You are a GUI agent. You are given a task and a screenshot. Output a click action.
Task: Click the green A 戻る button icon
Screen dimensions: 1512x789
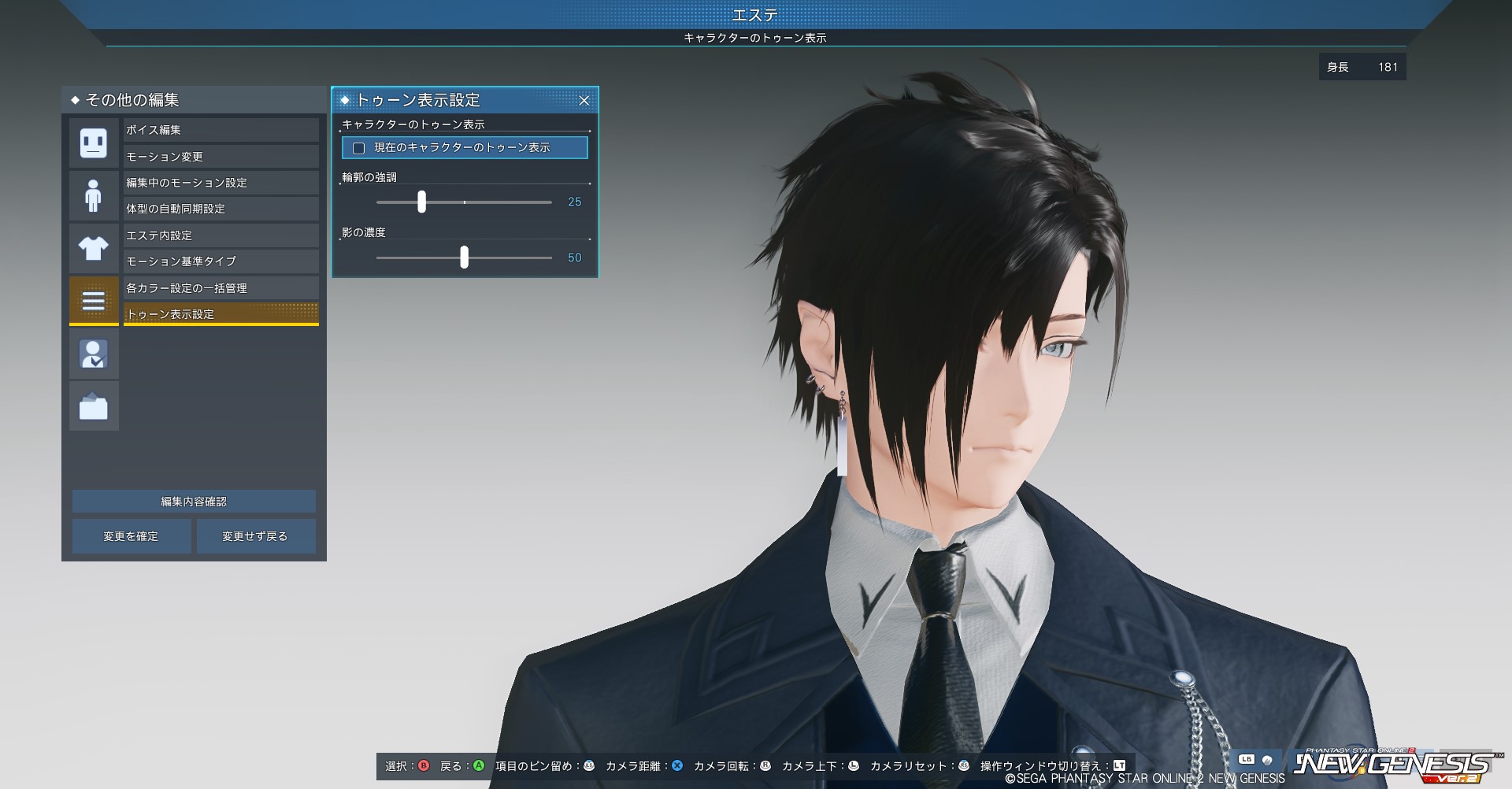pyautogui.click(x=478, y=765)
